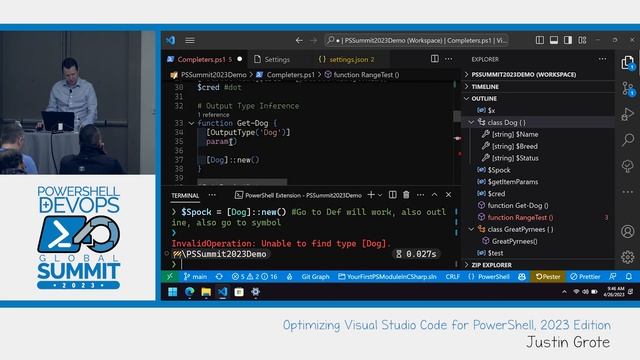Image resolution: width=640 pixels, height=360 pixels.
Task: Click the main git branch in status bar
Action: coord(195,276)
